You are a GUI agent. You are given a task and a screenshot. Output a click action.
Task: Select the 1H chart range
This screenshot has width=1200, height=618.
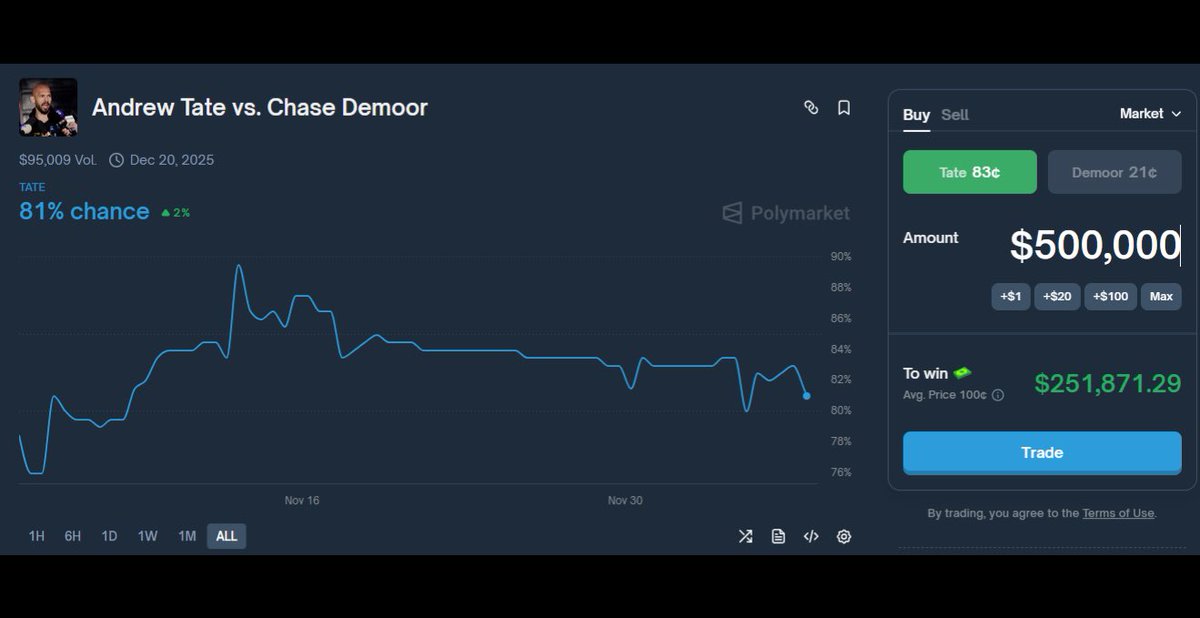tap(37, 536)
